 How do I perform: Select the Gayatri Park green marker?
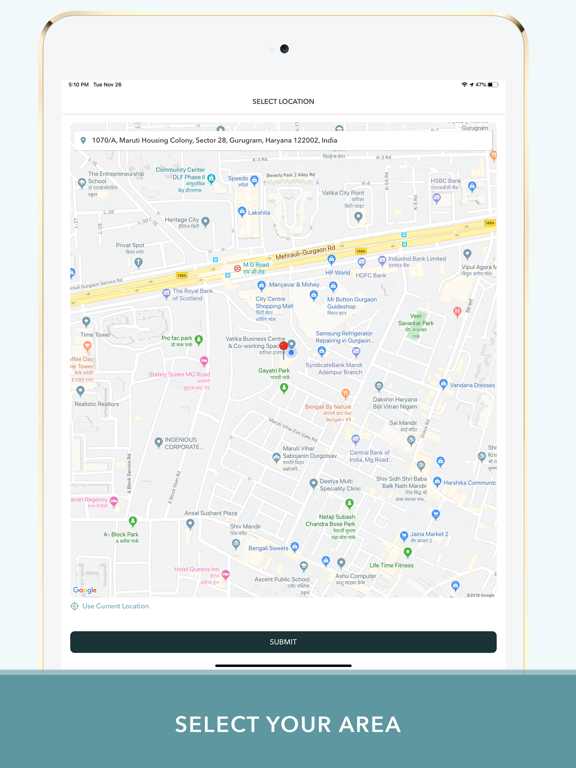[284, 388]
